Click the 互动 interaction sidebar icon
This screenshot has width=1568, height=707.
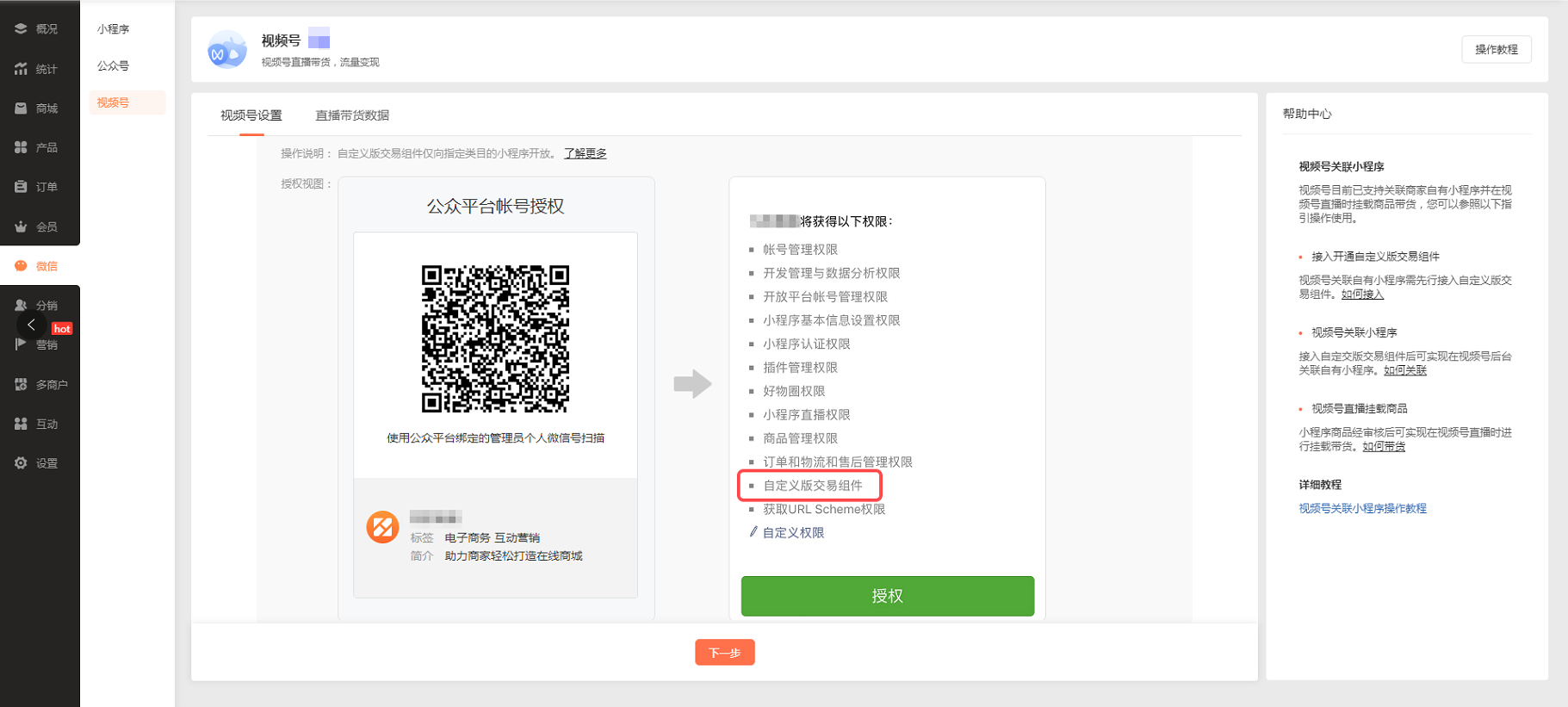21,424
